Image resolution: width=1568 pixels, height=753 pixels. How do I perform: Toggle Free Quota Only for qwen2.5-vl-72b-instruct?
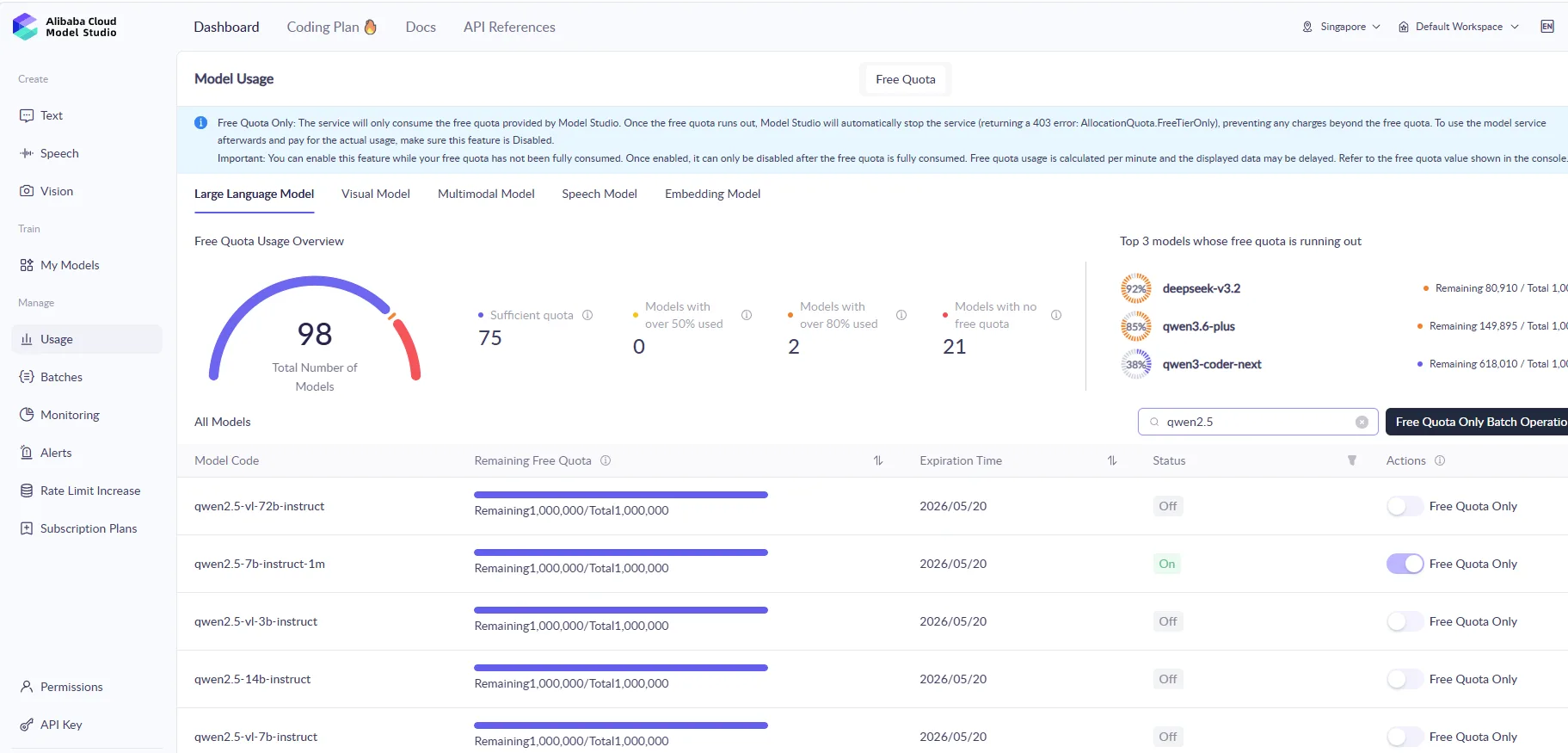[1405, 506]
